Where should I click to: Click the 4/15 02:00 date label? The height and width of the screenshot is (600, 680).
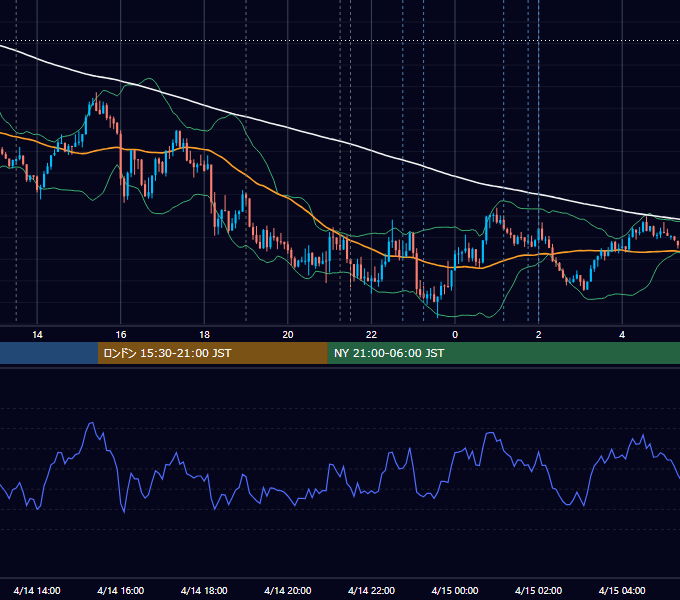(x=539, y=590)
